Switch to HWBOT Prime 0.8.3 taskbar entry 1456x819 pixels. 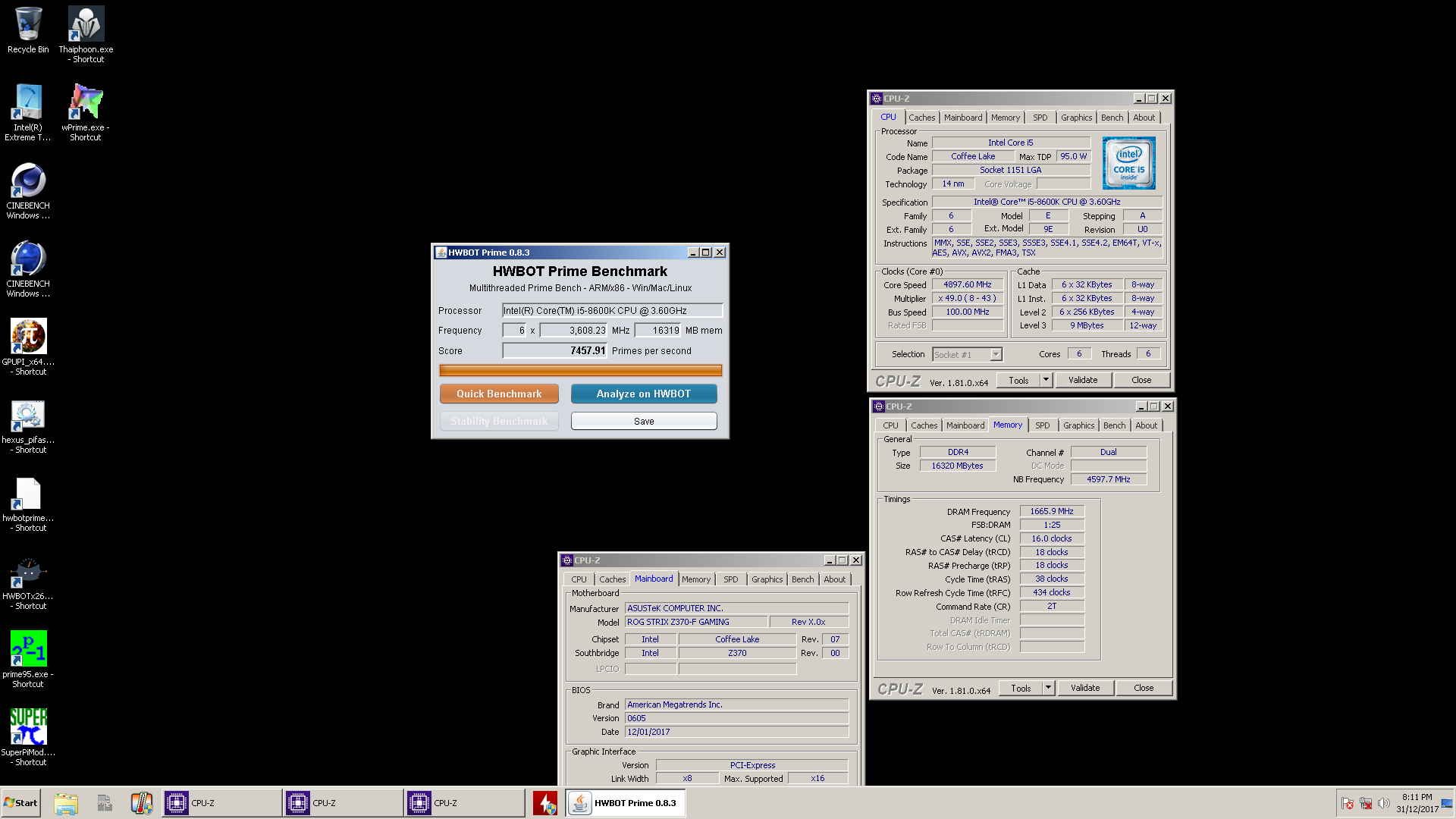(625, 803)
